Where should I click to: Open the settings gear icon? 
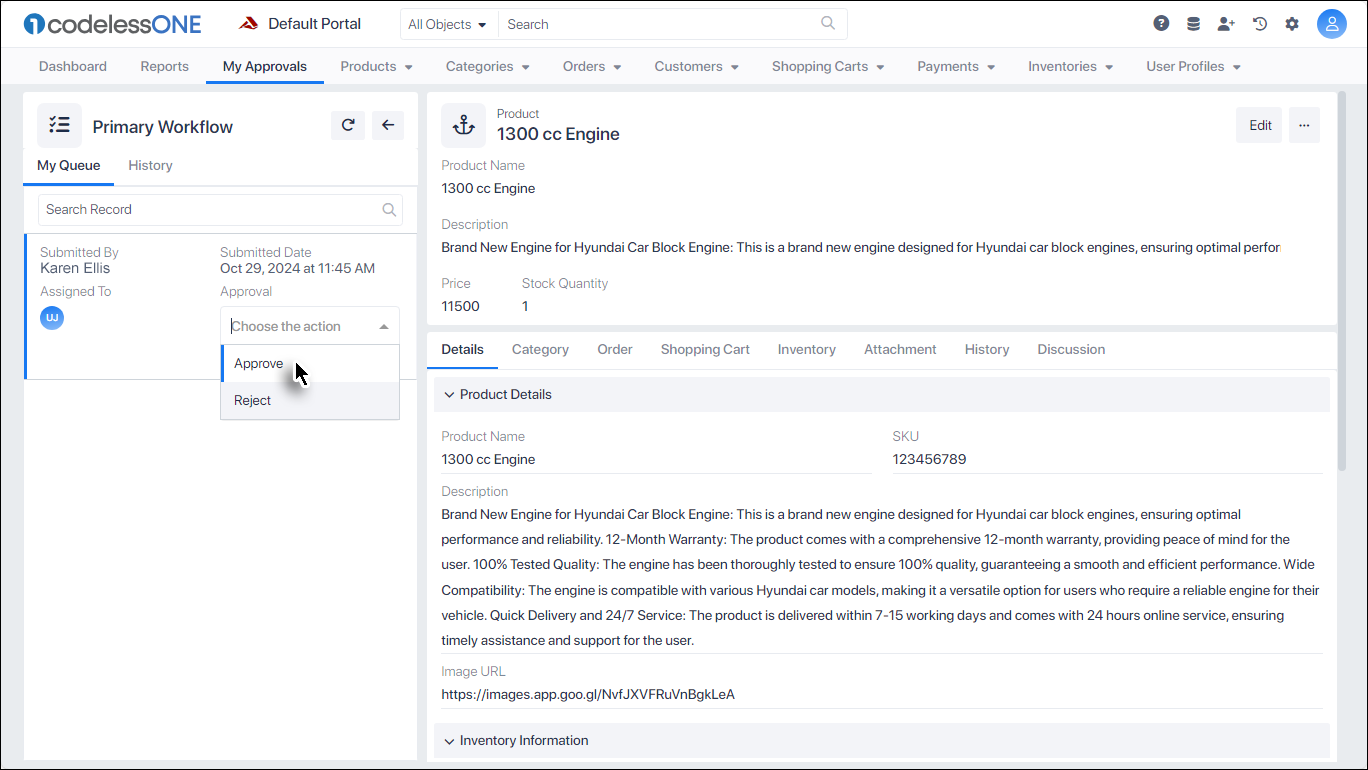click(1292, 22)
